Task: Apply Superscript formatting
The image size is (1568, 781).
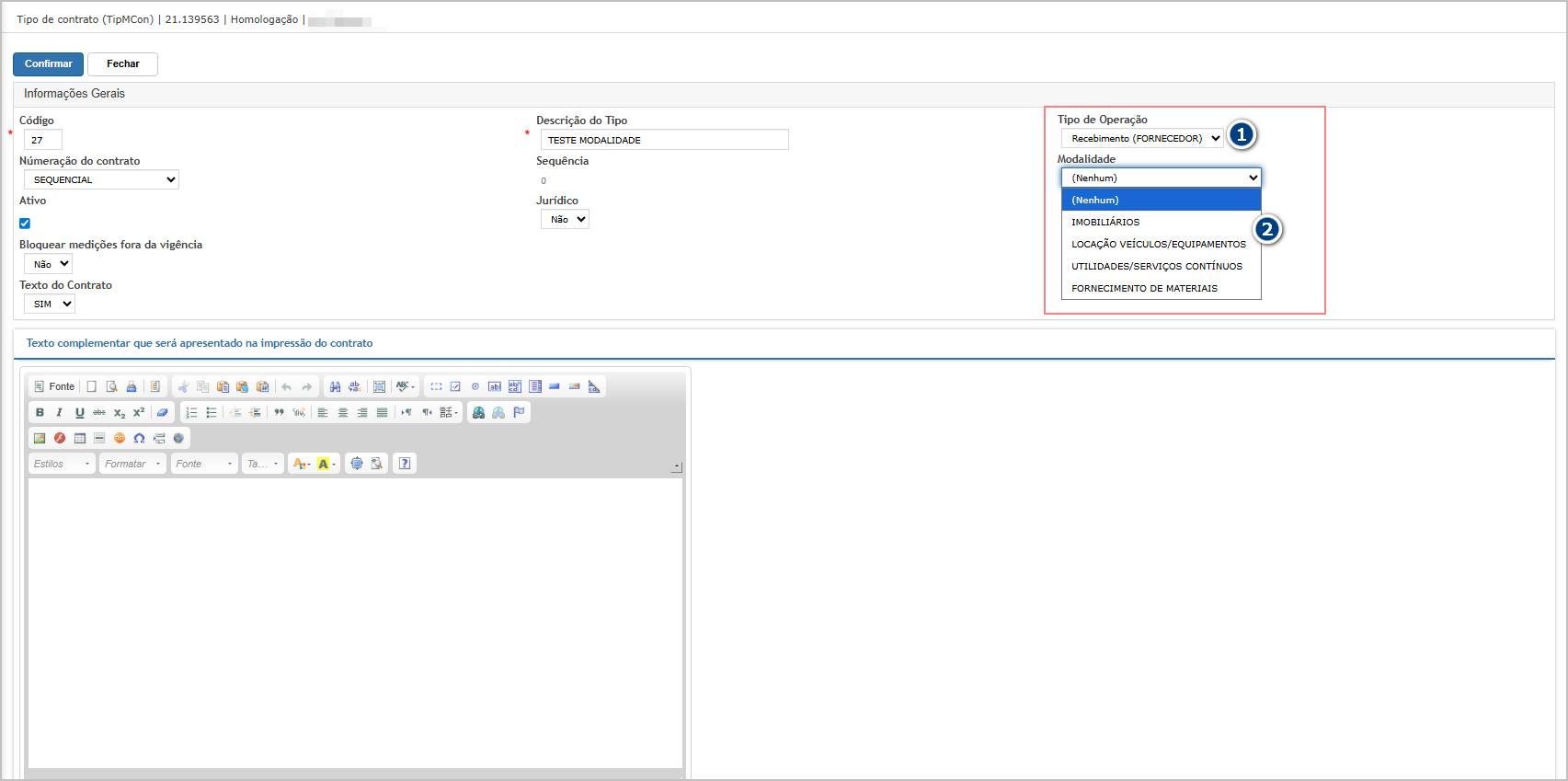Action: coord(139,412)
